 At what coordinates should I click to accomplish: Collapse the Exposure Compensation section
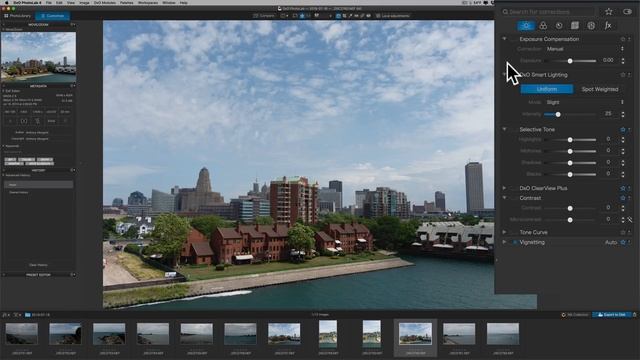click(504, 39)
